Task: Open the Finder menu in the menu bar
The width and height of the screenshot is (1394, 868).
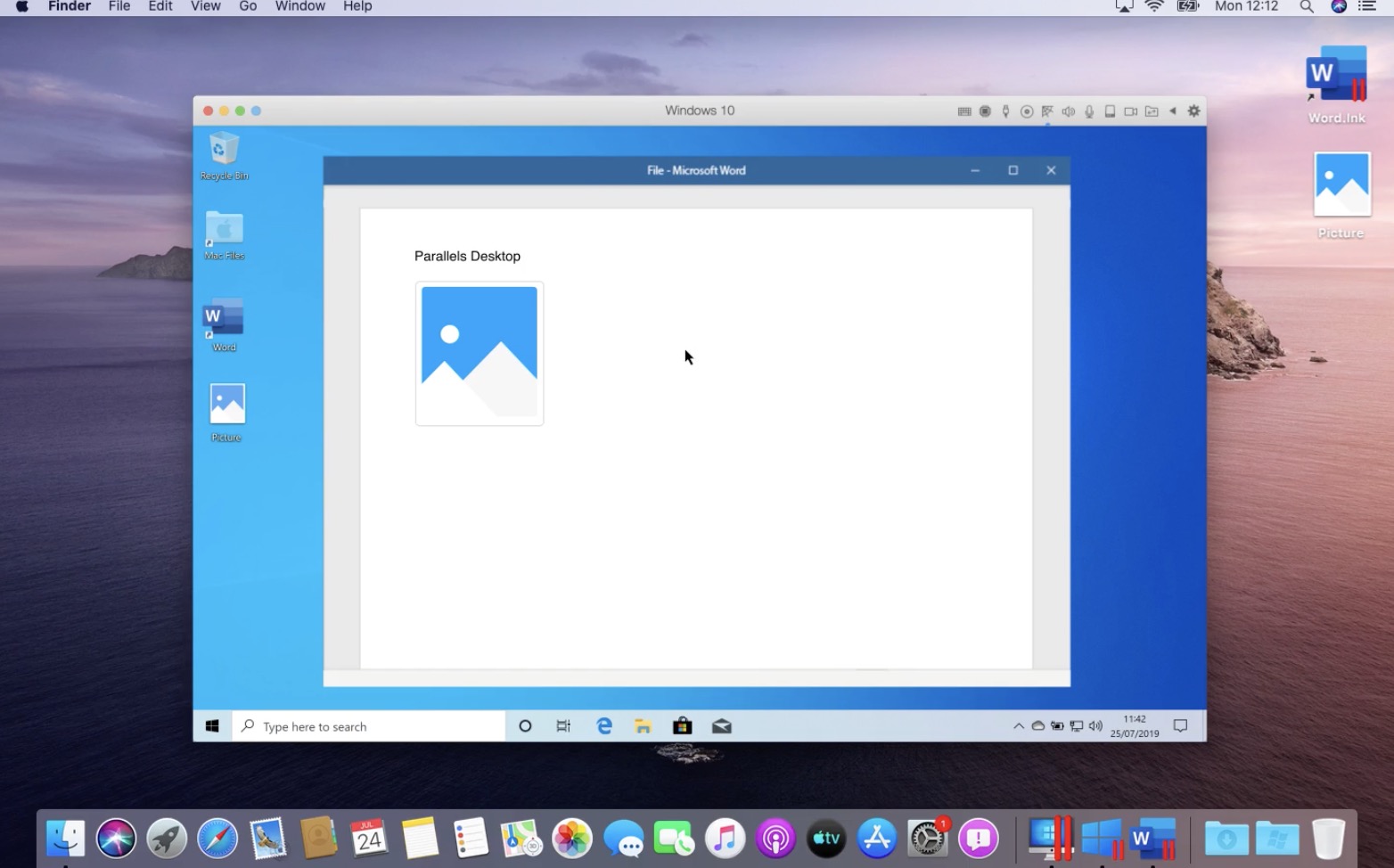Action: (x=70, y=6)
